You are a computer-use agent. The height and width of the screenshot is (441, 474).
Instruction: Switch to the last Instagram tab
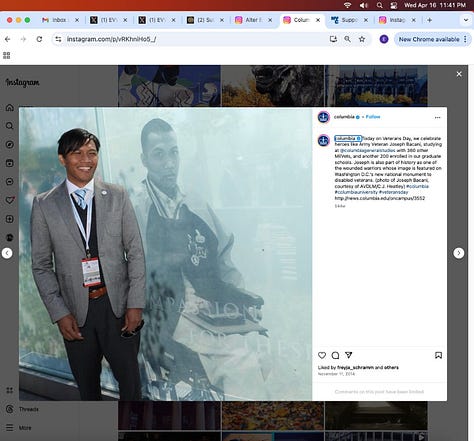click(x=397, y=20)
